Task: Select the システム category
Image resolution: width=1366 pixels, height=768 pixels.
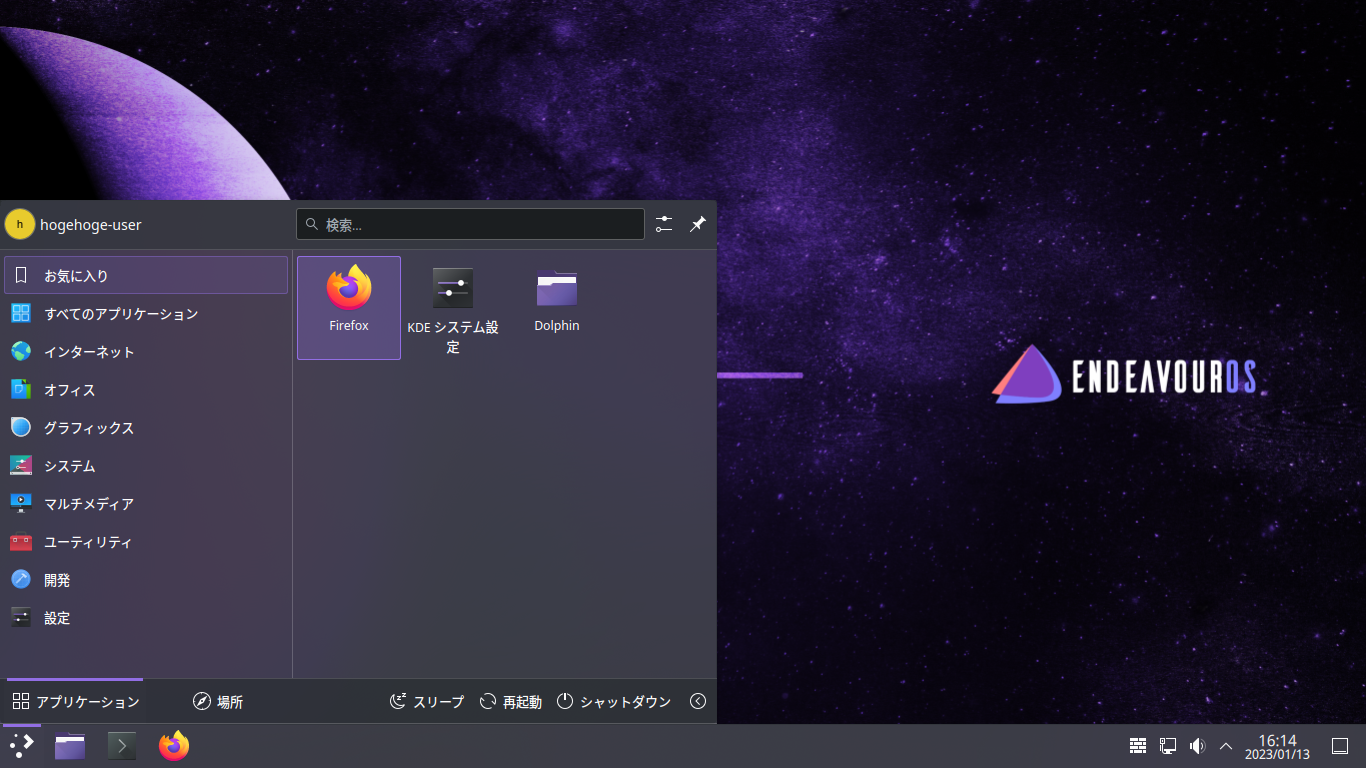Action: coord(146,465)
